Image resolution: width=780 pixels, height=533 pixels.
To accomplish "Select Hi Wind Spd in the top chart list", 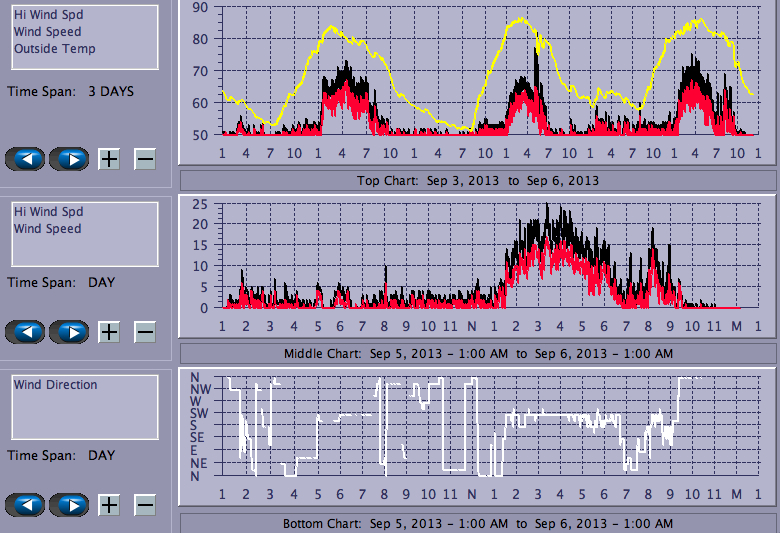I will click(x=48, y=15).
